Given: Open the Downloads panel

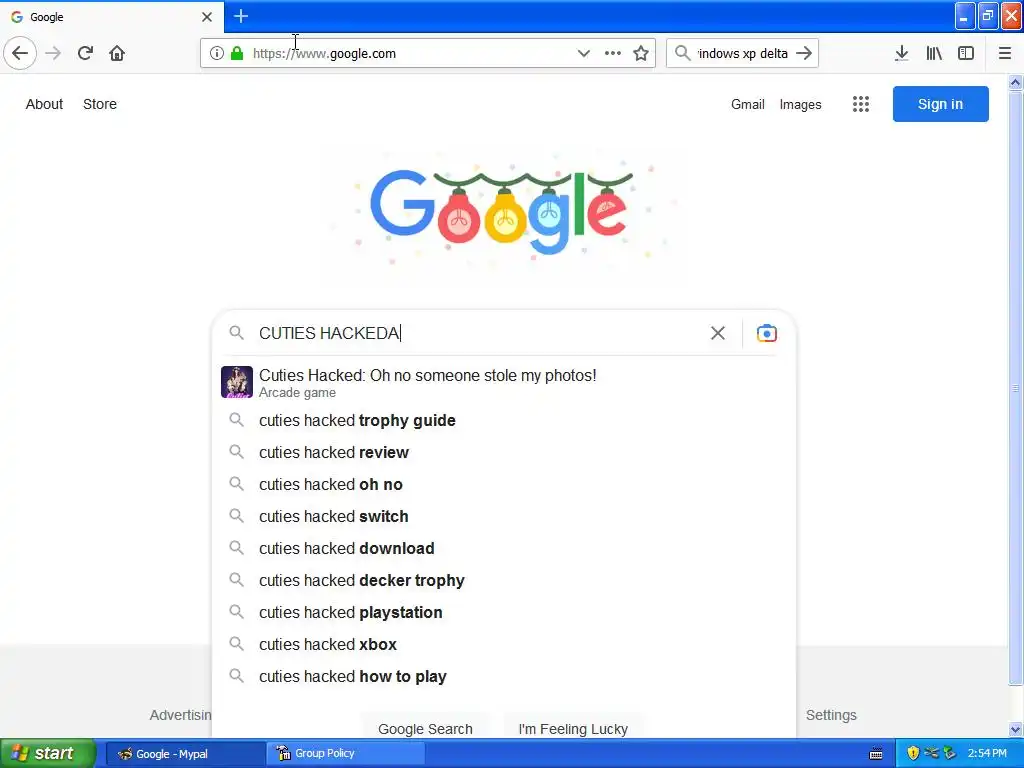Looking at the screenshot, I should [x=902, y=53].
